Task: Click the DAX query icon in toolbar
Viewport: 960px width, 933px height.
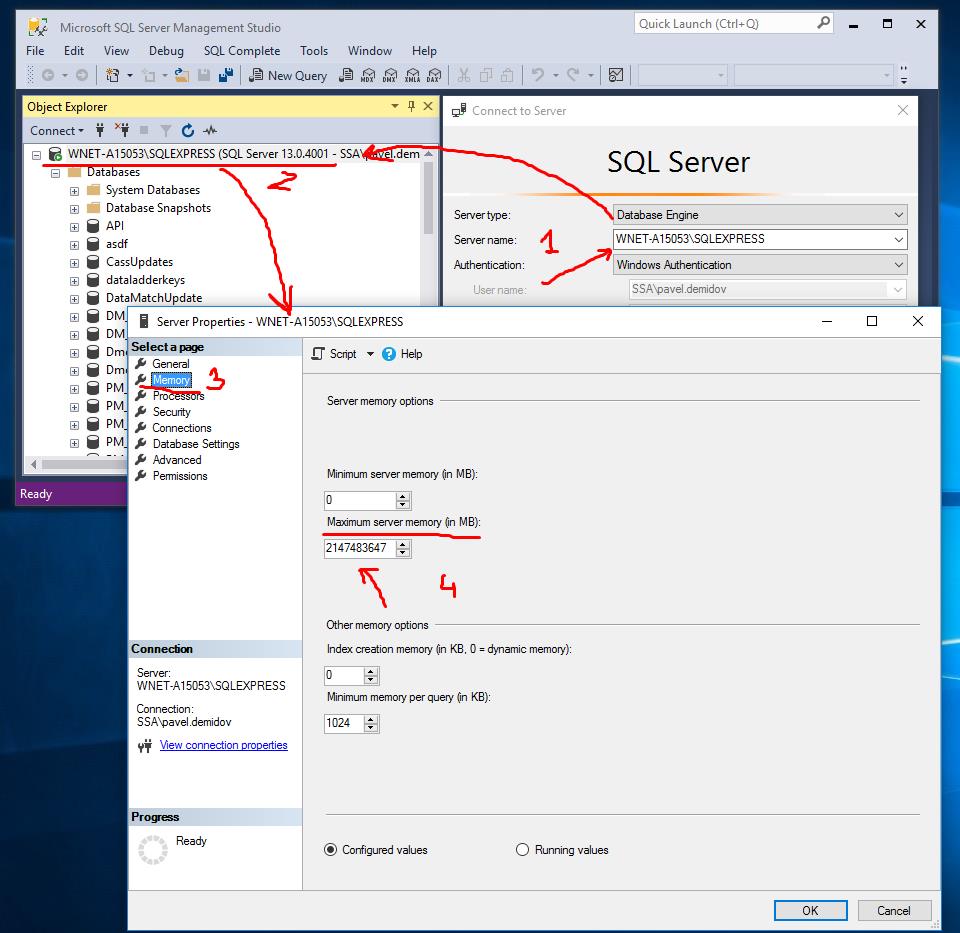Action: pos(434,75)
